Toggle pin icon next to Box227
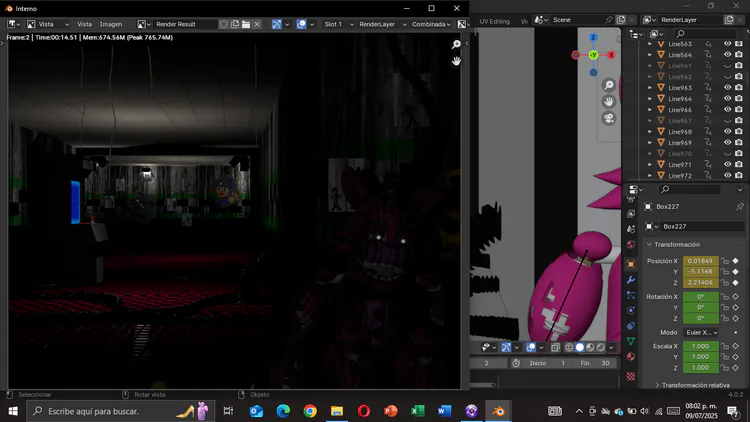This screenshot has width=750, height=422. coord(739,207)
